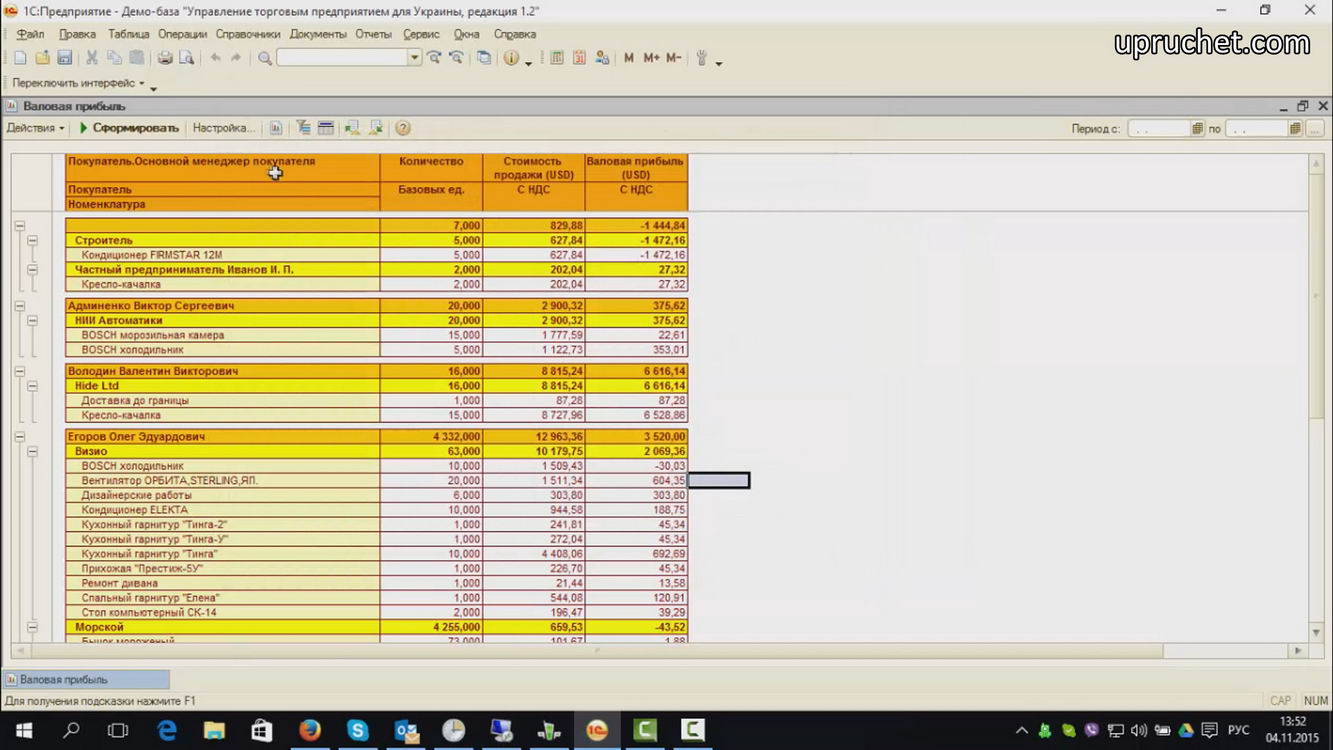Image resolution: width=1333 pixels, height=750 pixels.
Task: Open the Отчеты menu
Action: (x=373, y=34)
